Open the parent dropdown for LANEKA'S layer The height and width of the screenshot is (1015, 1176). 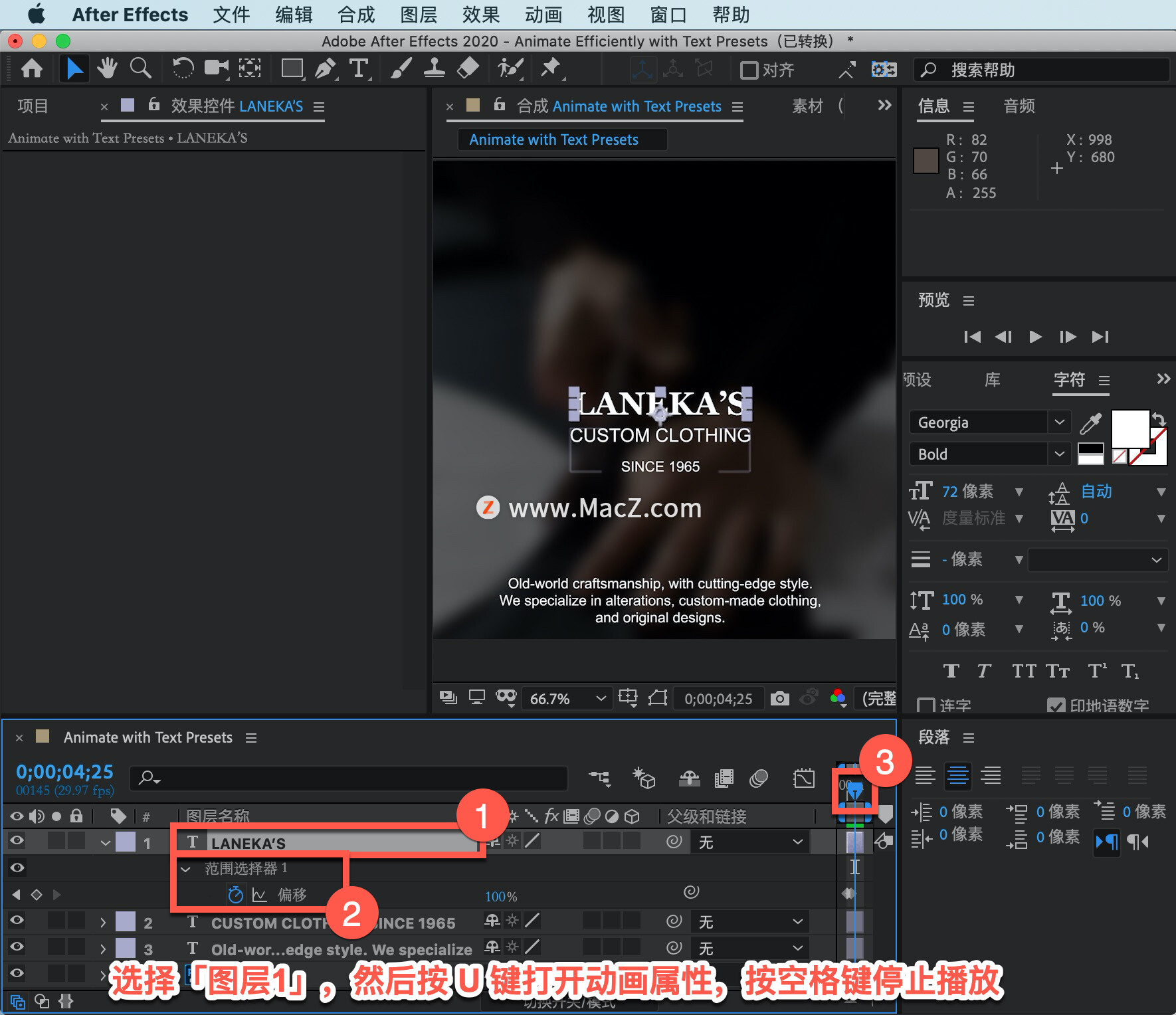(x=751, y=842)
